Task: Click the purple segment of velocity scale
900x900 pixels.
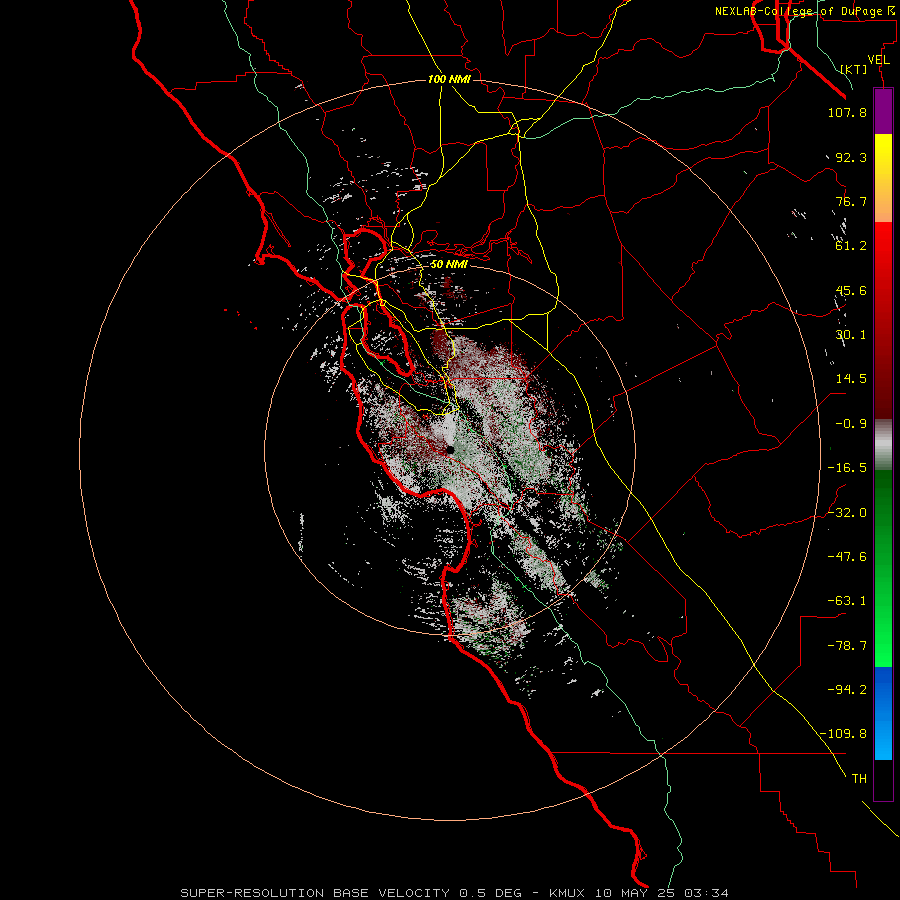Action: point(883,111)
